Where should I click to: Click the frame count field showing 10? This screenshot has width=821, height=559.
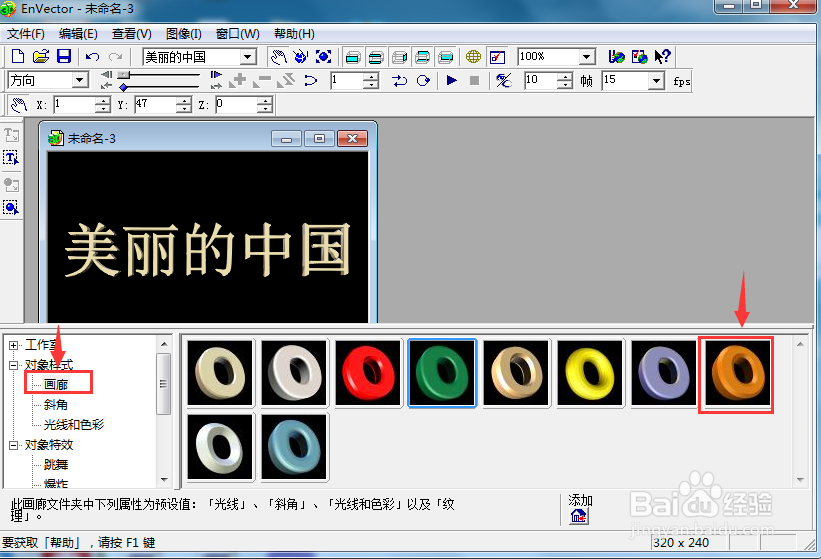pos(541,81)
